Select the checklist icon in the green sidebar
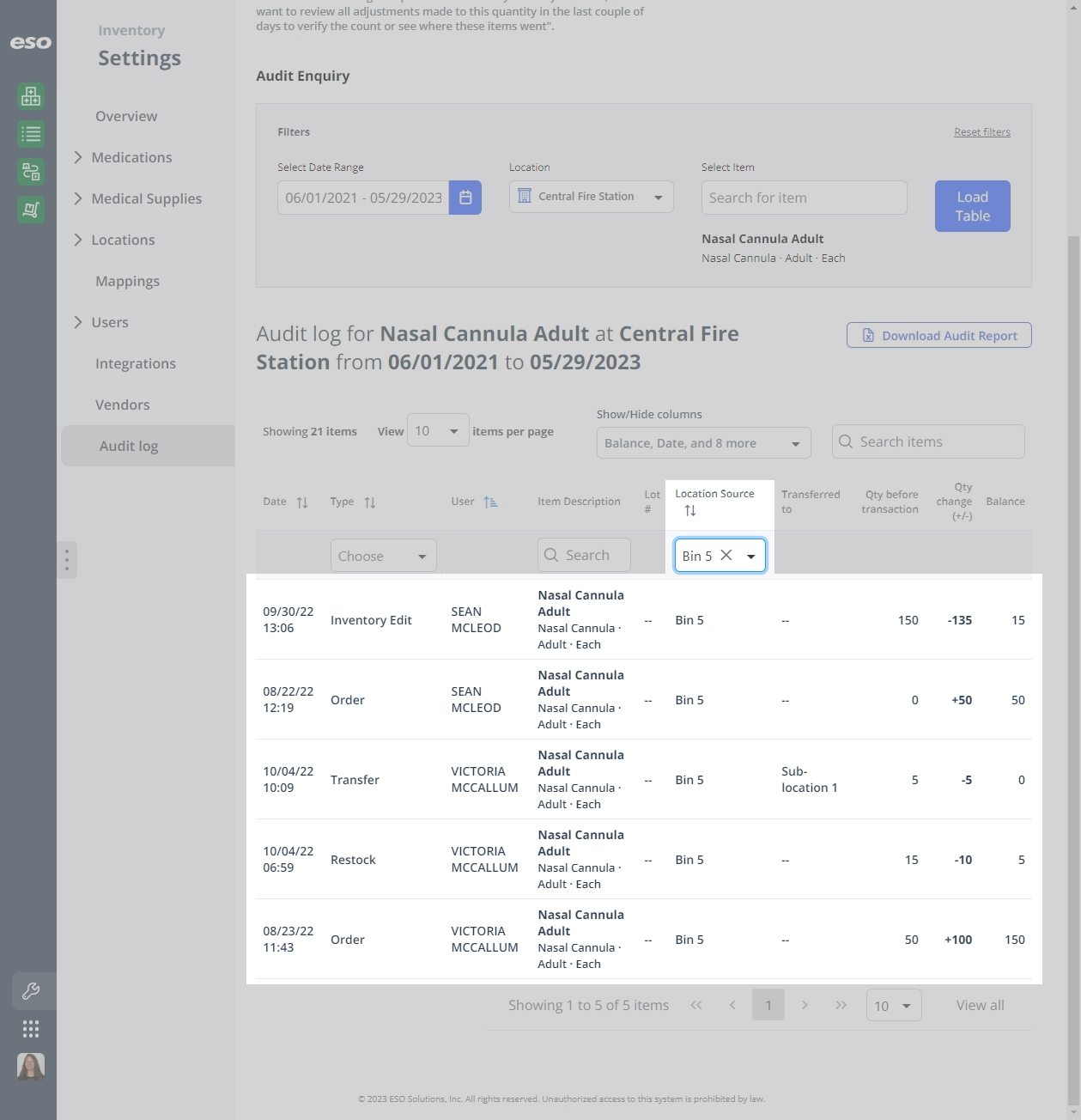Viewport: 1081px width, 1120px height. (30, 134)
